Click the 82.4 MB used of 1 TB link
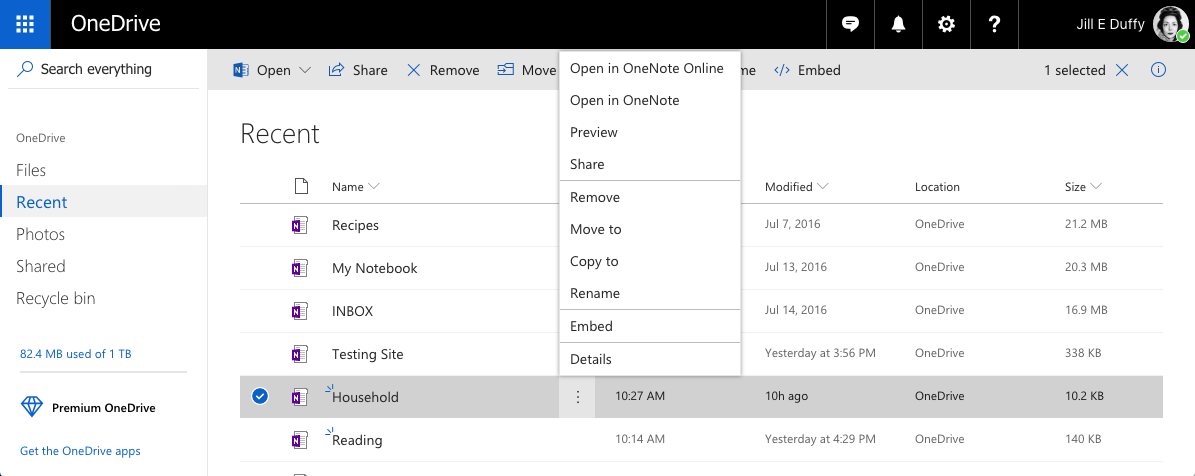Screen dimensions: 1195x476 [x=75, y=354]
